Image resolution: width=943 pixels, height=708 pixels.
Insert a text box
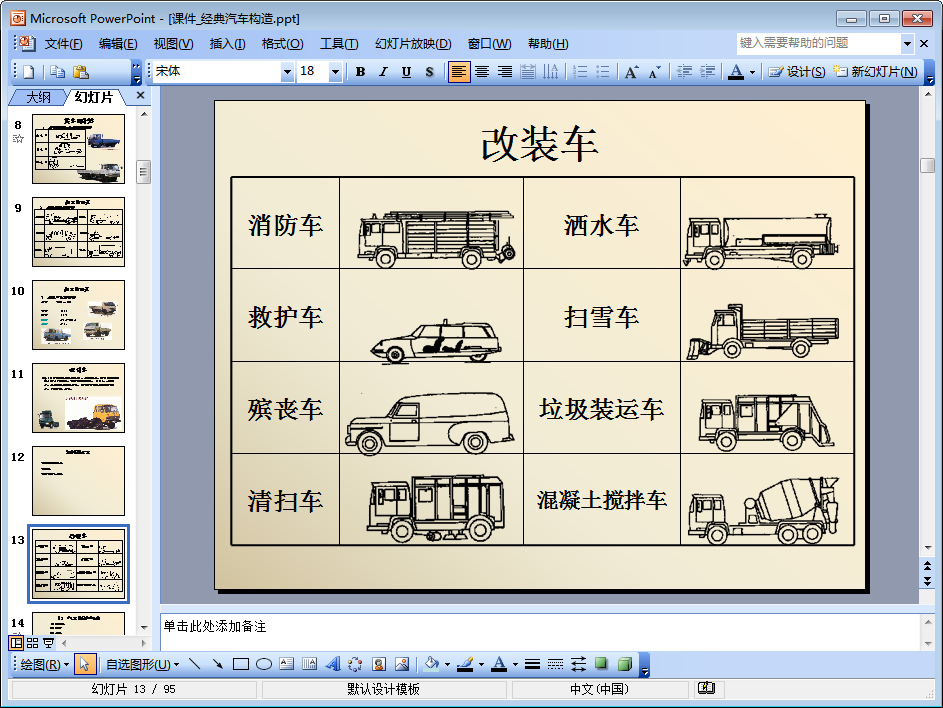[287, 664]
